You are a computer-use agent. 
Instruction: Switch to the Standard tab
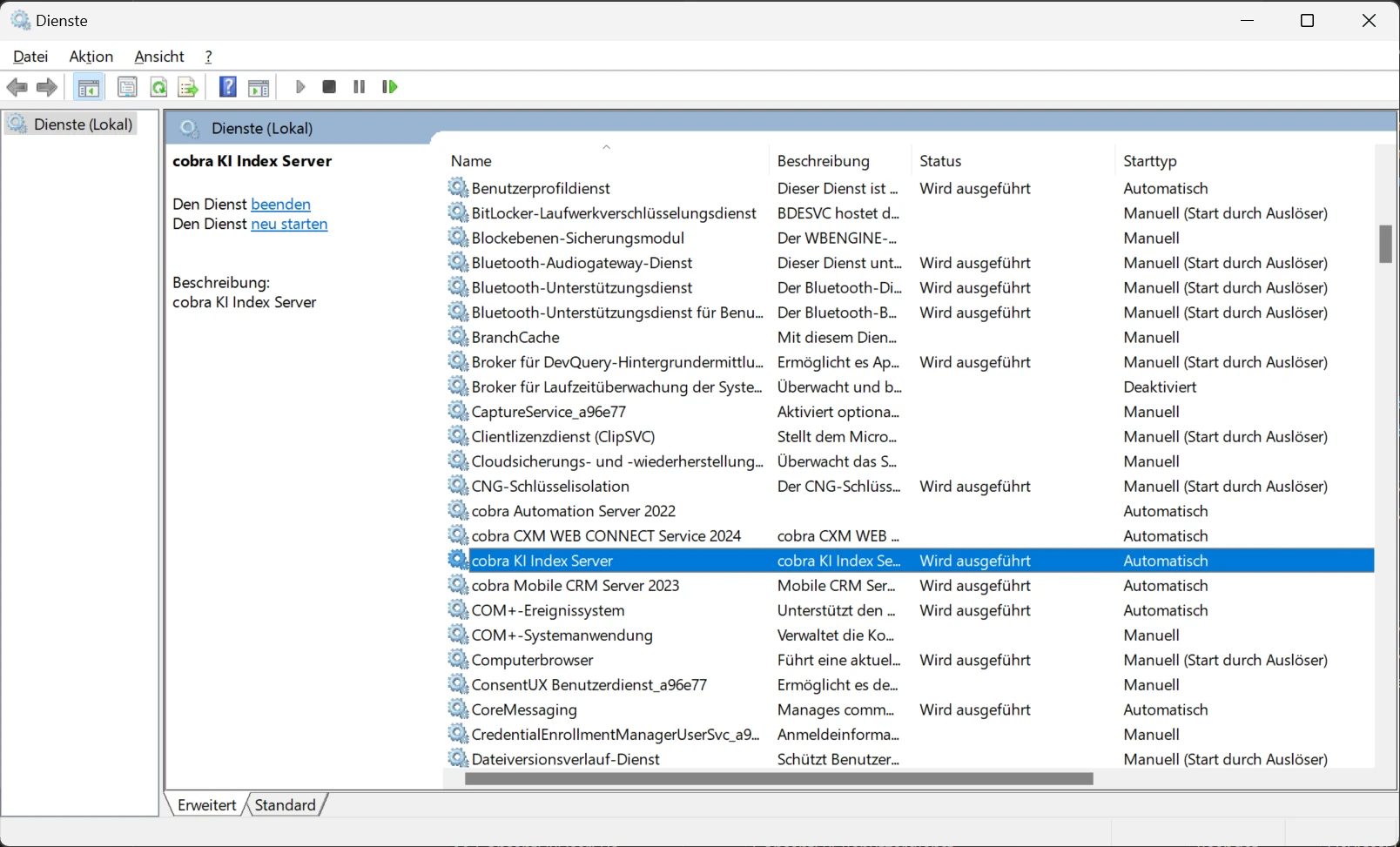click(285, 805)
